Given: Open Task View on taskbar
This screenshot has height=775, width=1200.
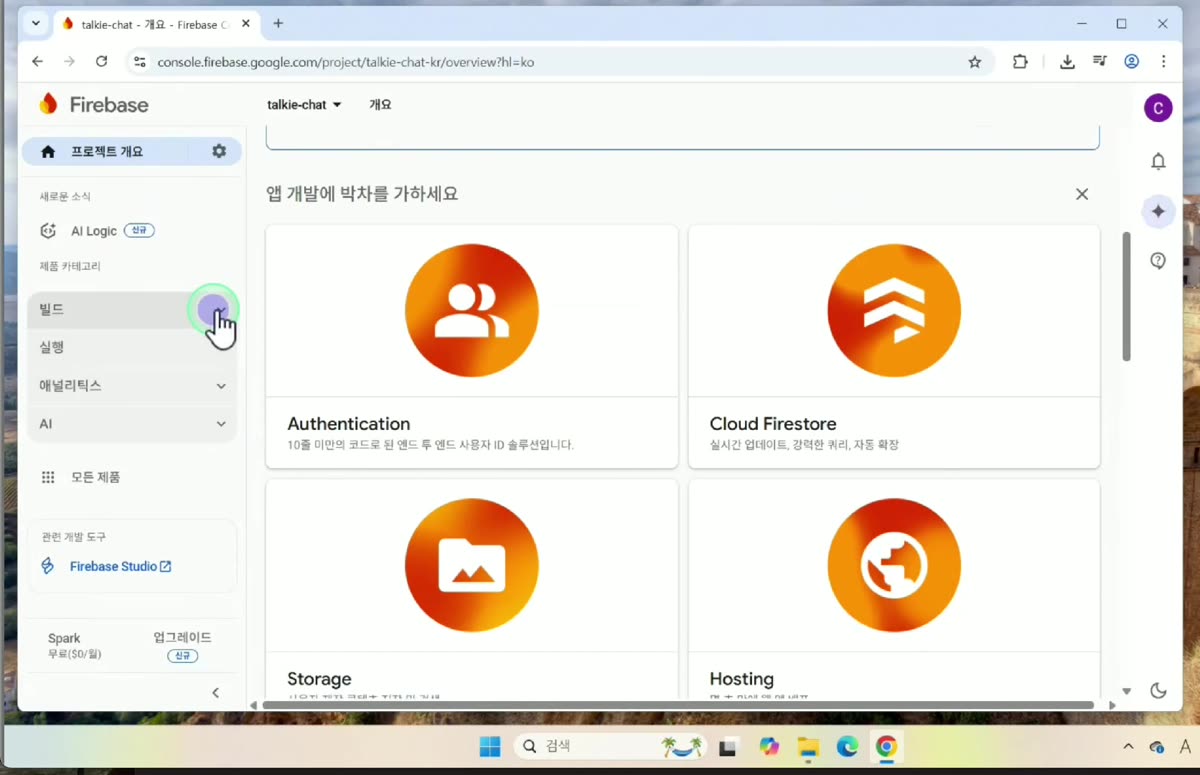Looking at the screenshot, I should [728, 747].
